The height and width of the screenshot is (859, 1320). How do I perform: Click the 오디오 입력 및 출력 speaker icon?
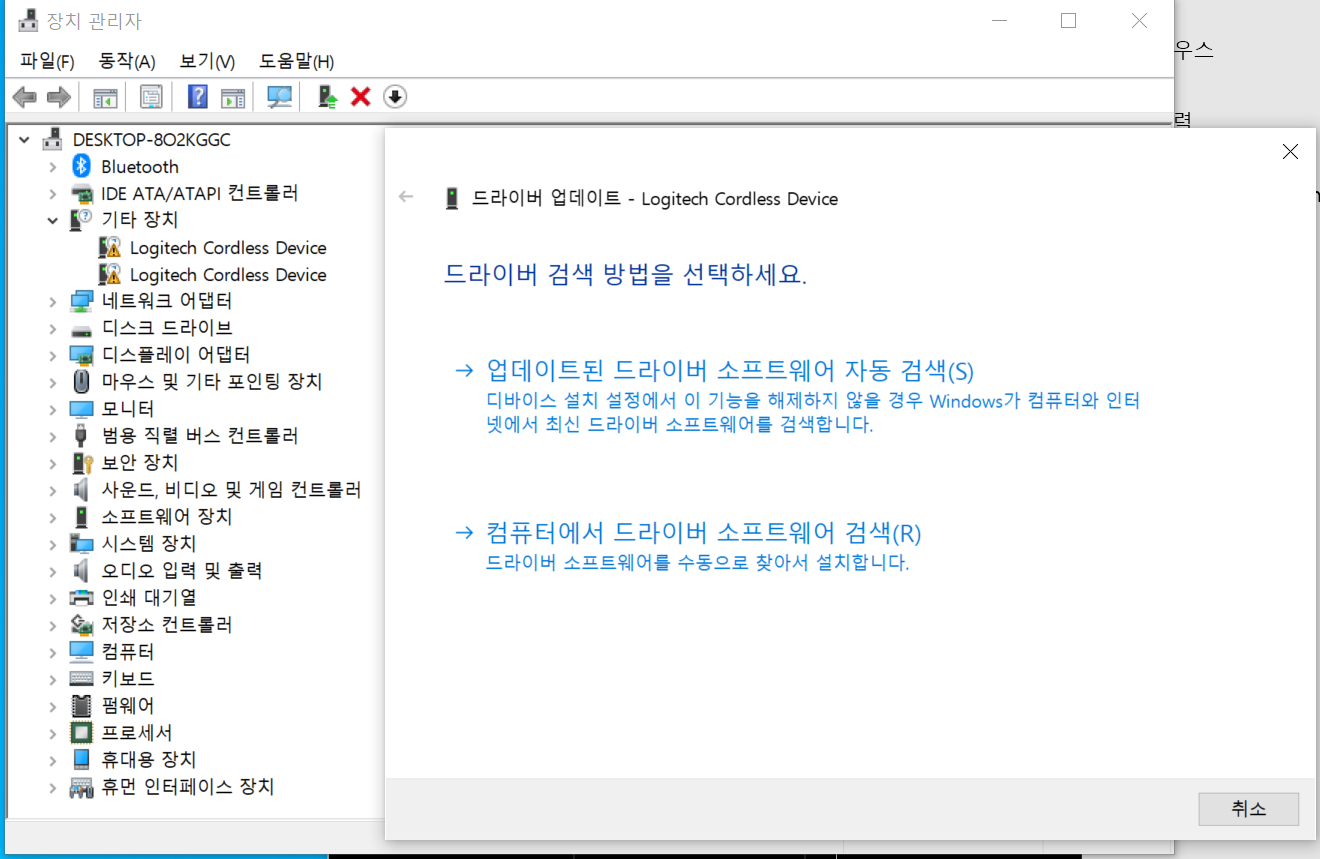[x=82, y=571]
